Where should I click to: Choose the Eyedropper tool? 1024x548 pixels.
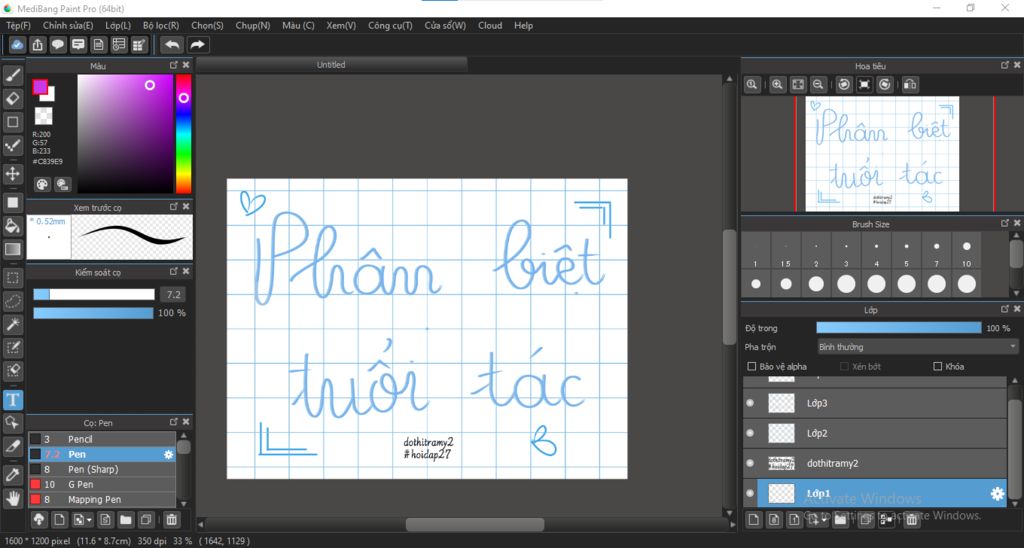coord(13,473)
